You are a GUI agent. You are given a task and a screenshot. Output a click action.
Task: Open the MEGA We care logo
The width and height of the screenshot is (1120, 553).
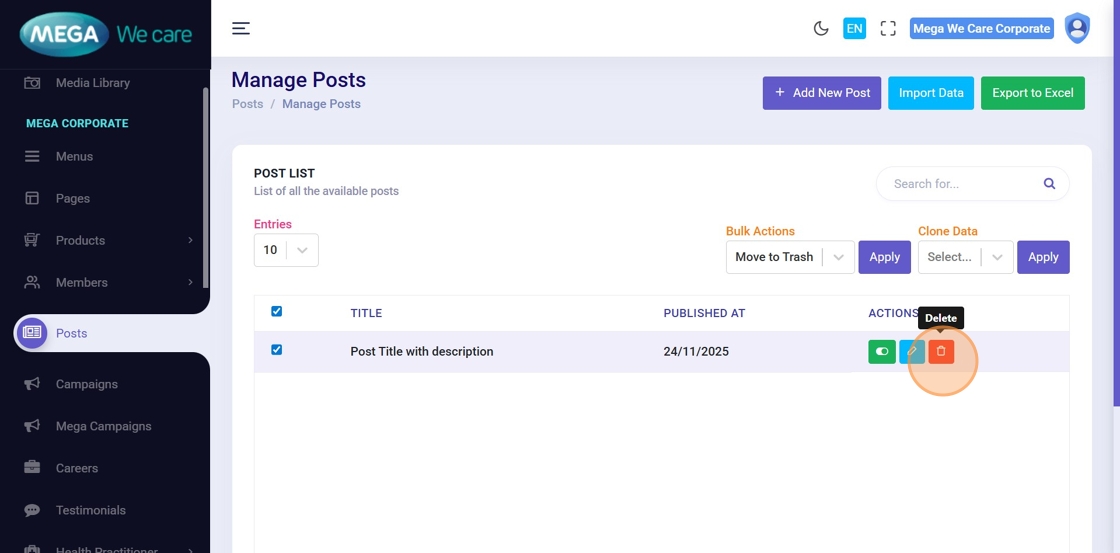(105, 35)
